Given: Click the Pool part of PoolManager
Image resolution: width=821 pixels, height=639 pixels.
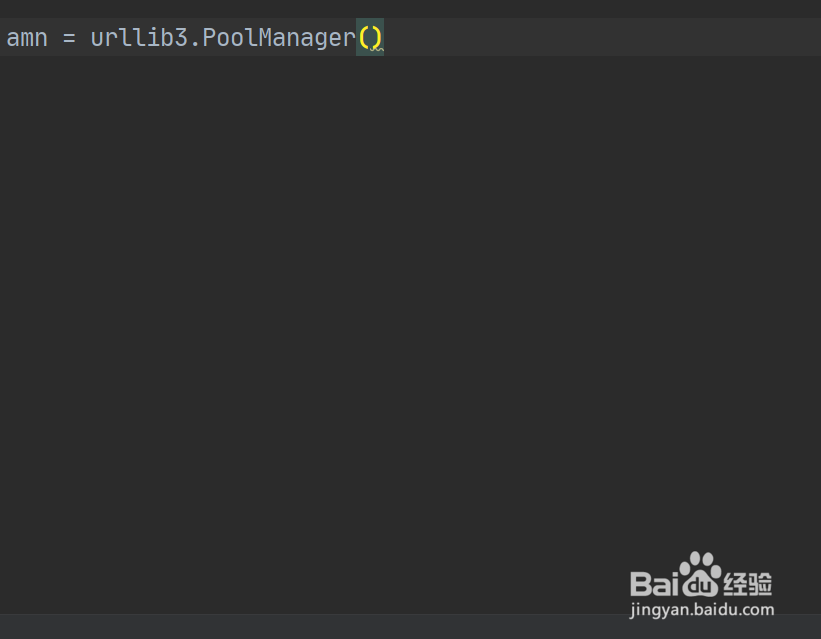Looking at the screenshot, I should [229, 38].
